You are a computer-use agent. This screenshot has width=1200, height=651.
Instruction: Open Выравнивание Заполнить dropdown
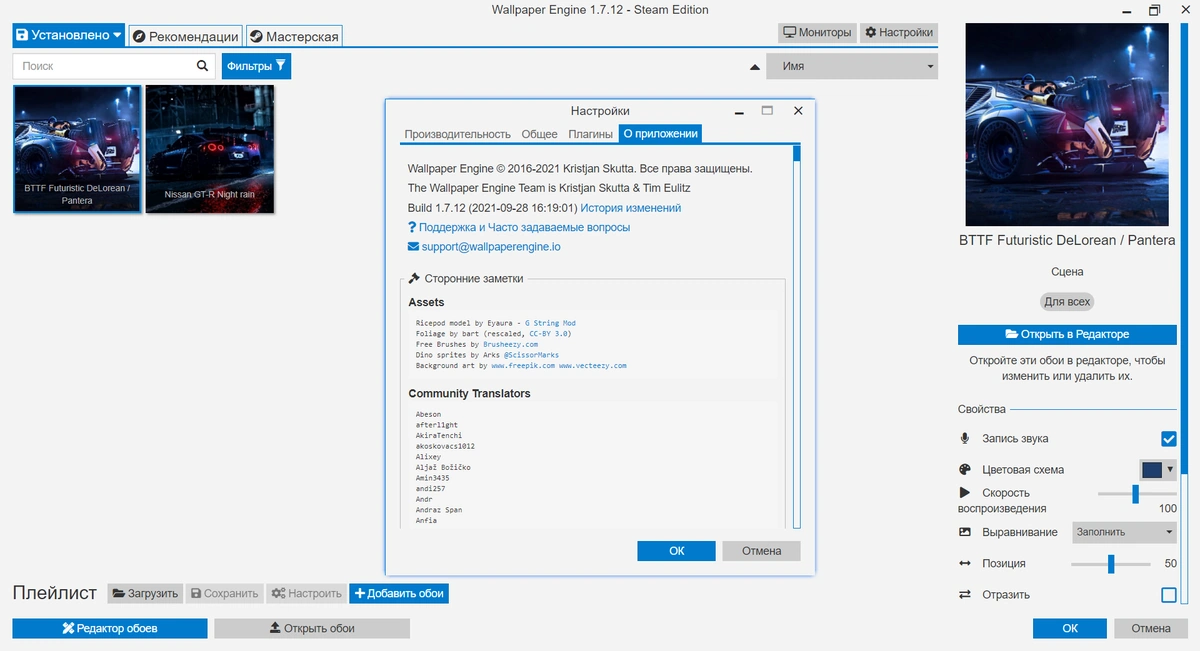tap(1124, 532)
